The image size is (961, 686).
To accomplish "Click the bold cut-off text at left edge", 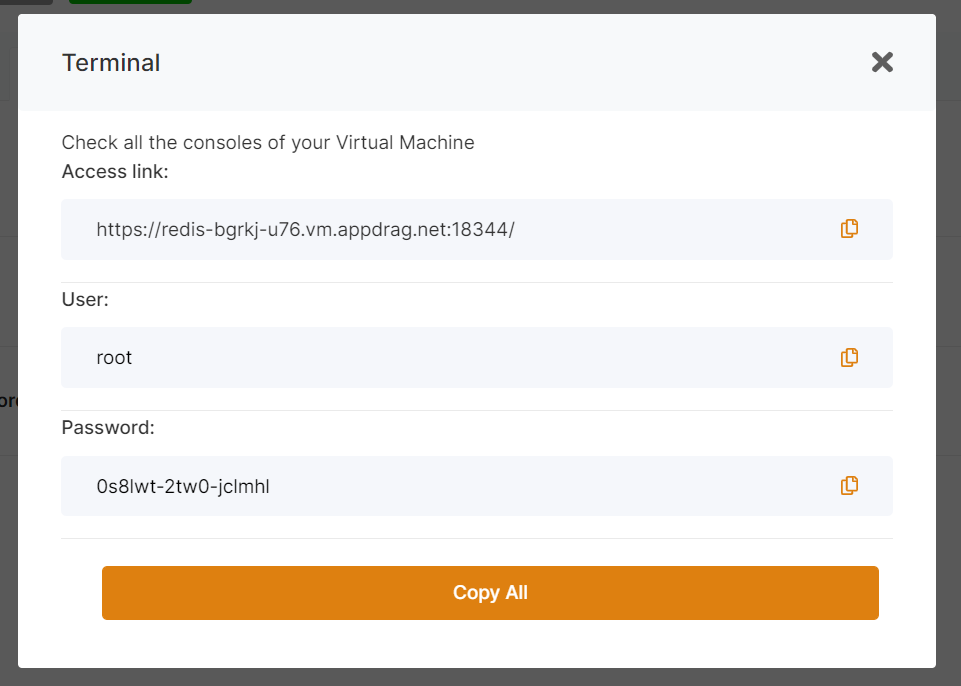I will (8, 400).
